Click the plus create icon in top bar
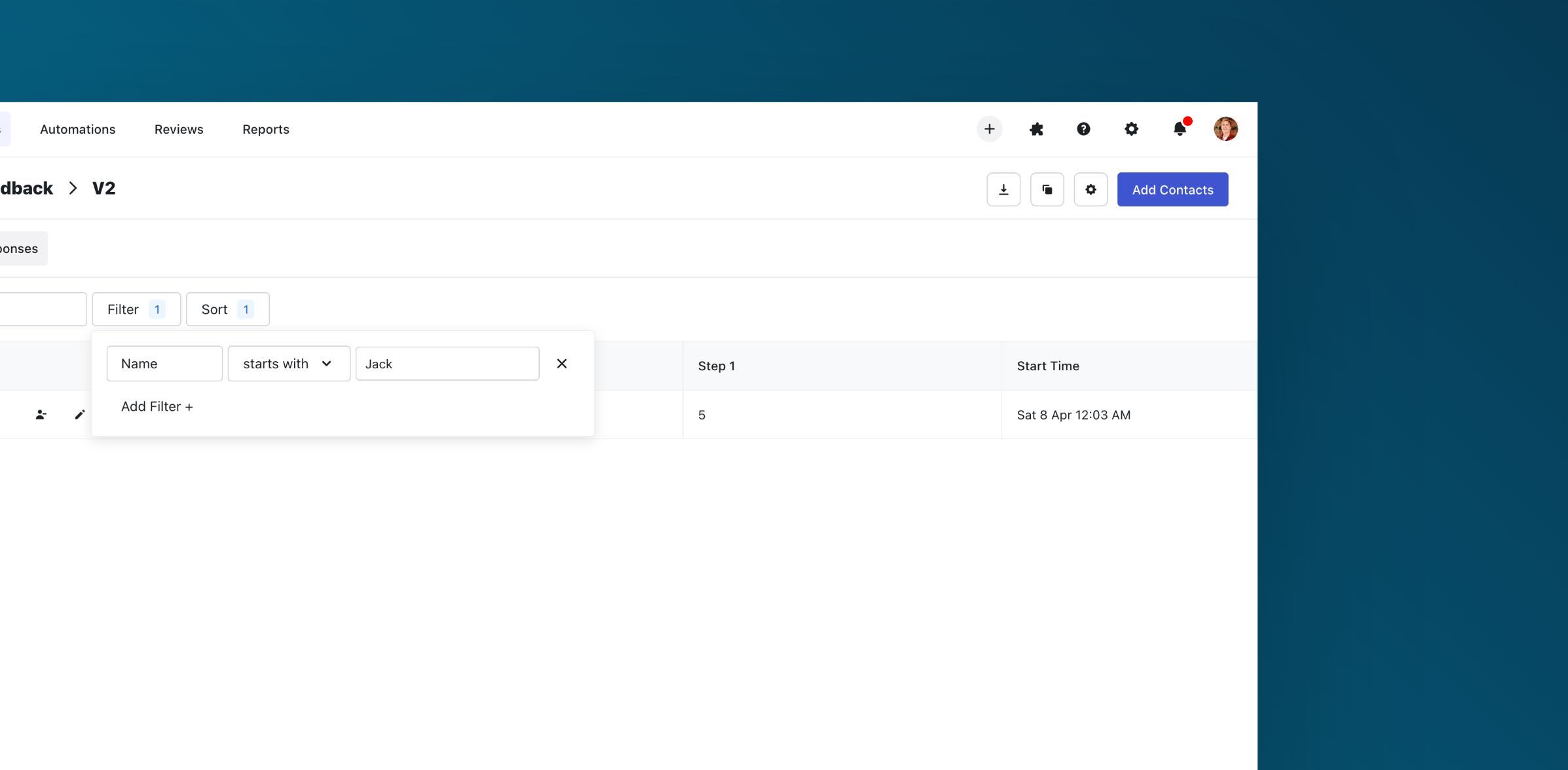The image size is (1568, 770). point(989,129)
